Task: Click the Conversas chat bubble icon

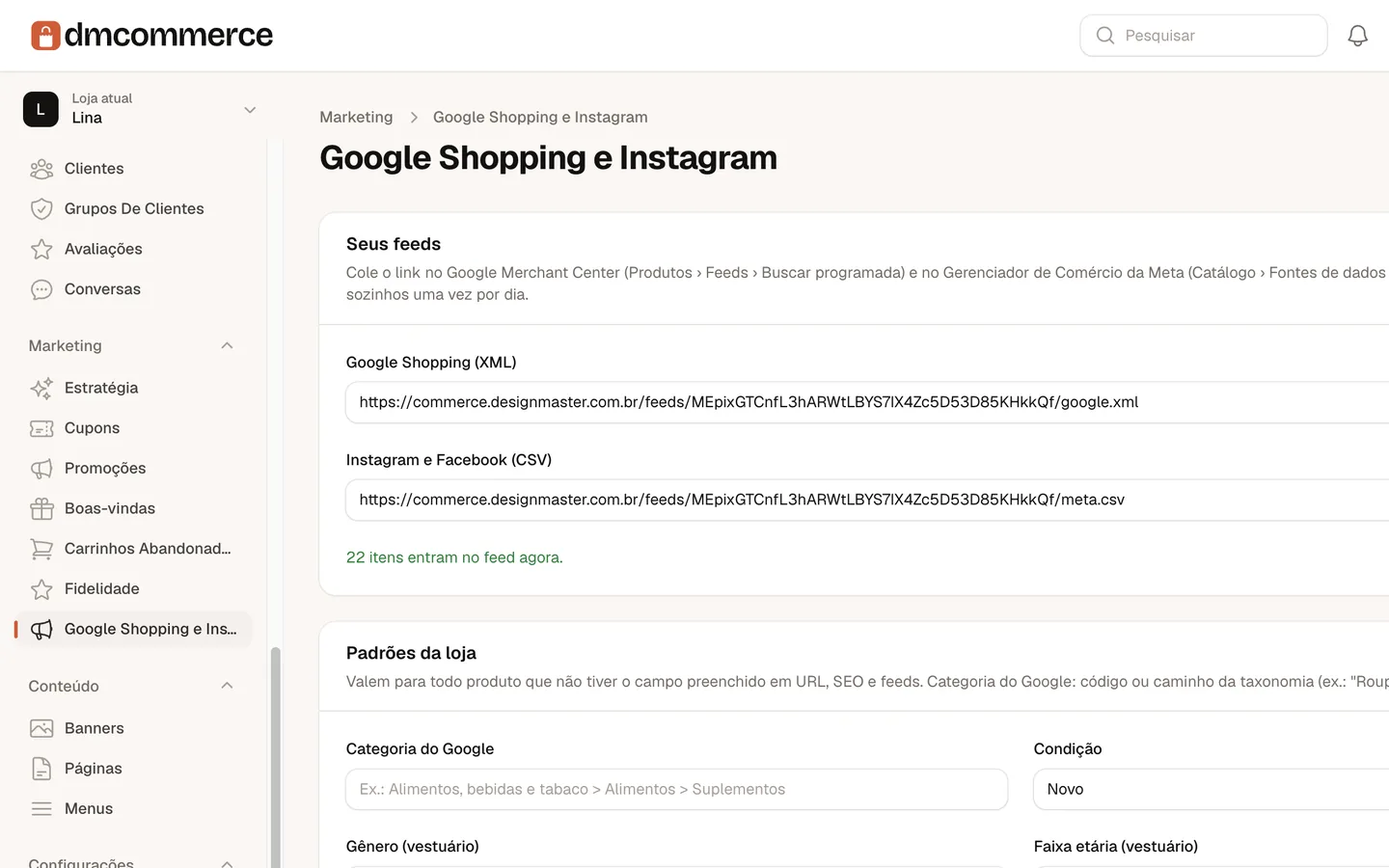Action: coord(41,289)
